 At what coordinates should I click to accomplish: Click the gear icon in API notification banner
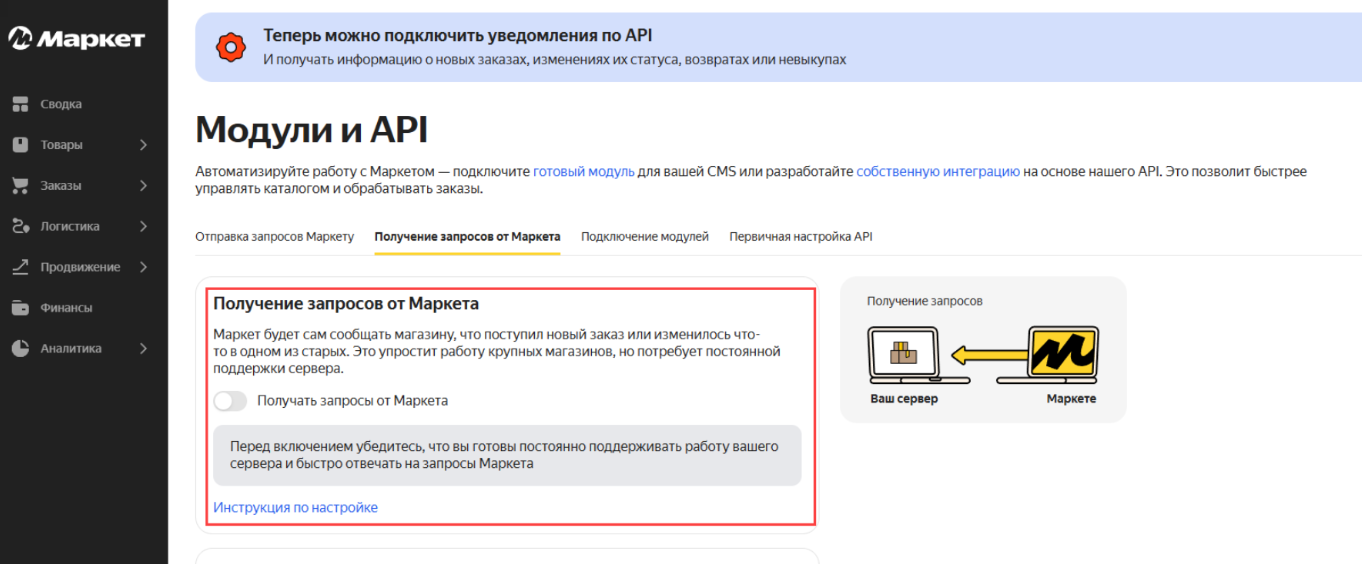[231, 47]
